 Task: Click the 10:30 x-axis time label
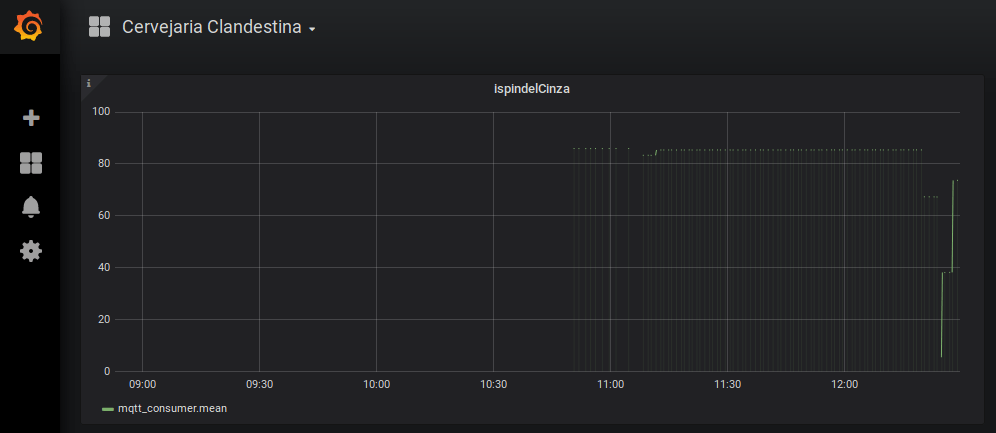(493, 384)
